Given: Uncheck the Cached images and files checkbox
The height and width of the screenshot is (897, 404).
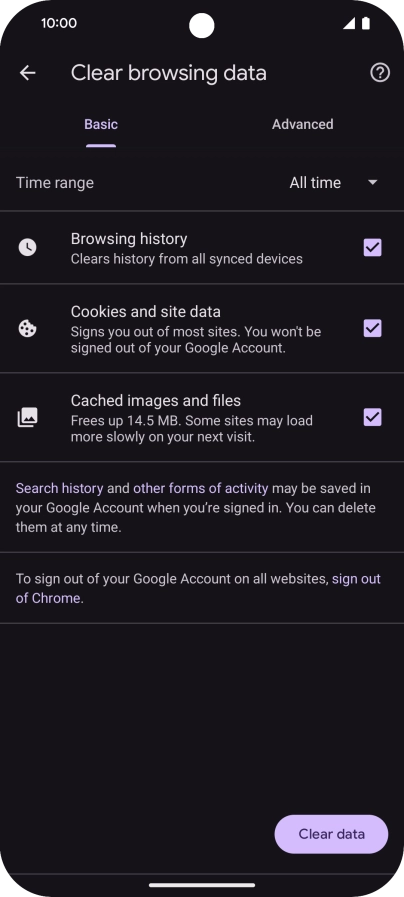Looking at the screenshot, I should coord(373,418).
